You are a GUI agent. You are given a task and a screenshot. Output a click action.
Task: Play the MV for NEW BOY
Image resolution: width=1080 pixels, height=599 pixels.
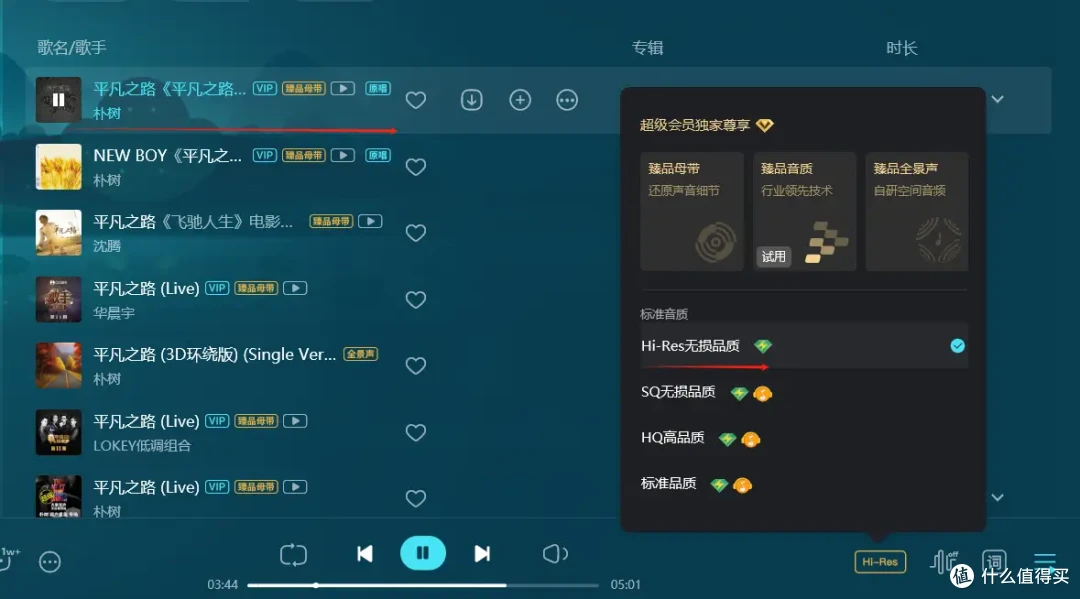coord(343,155)
